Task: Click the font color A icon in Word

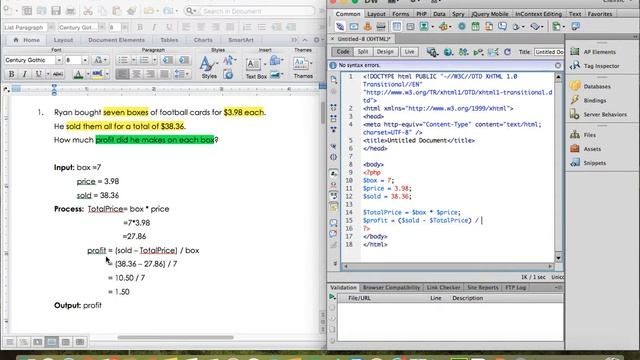Action: [x=78, y=74]
